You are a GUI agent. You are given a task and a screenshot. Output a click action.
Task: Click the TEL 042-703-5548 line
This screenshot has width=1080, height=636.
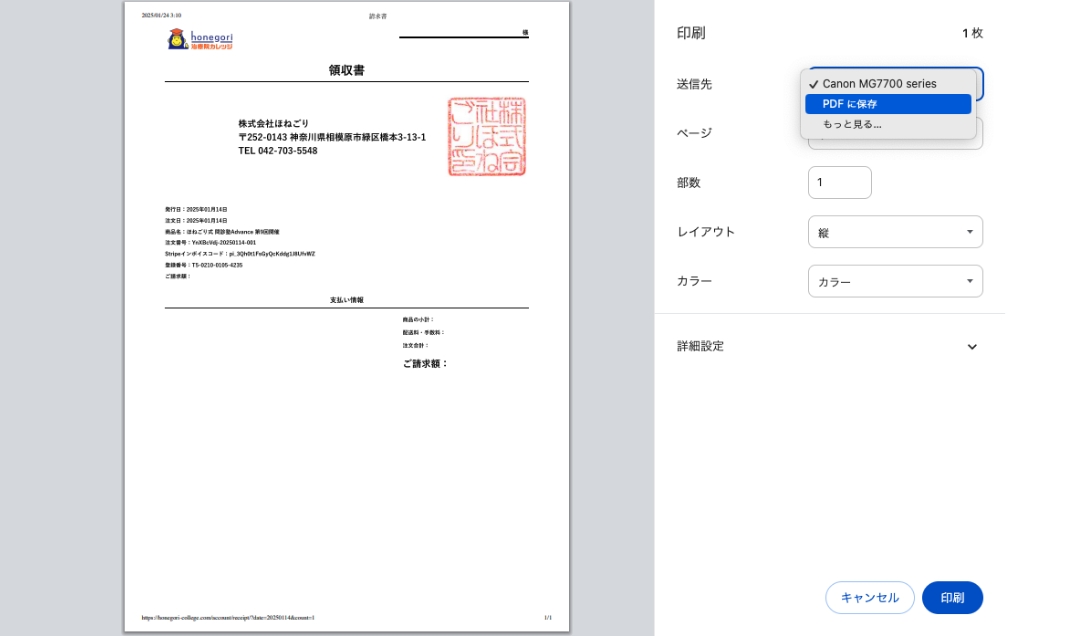click(278, 151)
